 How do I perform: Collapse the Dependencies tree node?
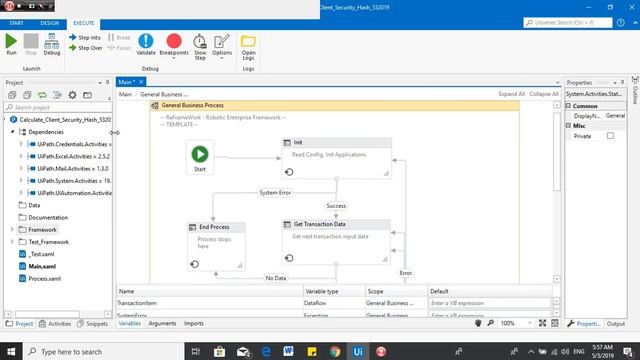click(x=12, y=132)
